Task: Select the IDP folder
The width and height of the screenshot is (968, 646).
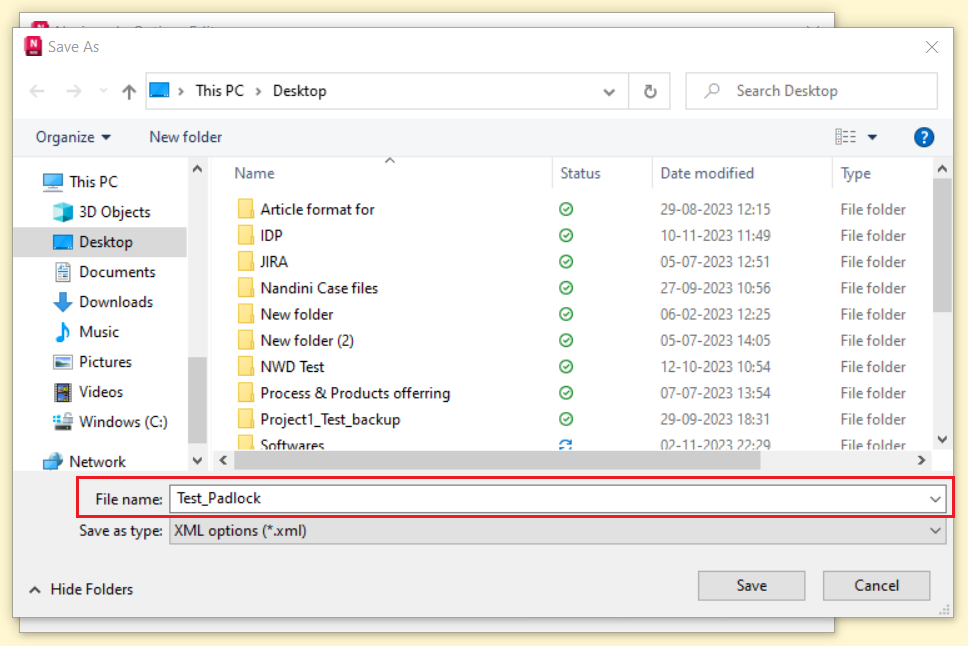Action: [x=271, y=236]
